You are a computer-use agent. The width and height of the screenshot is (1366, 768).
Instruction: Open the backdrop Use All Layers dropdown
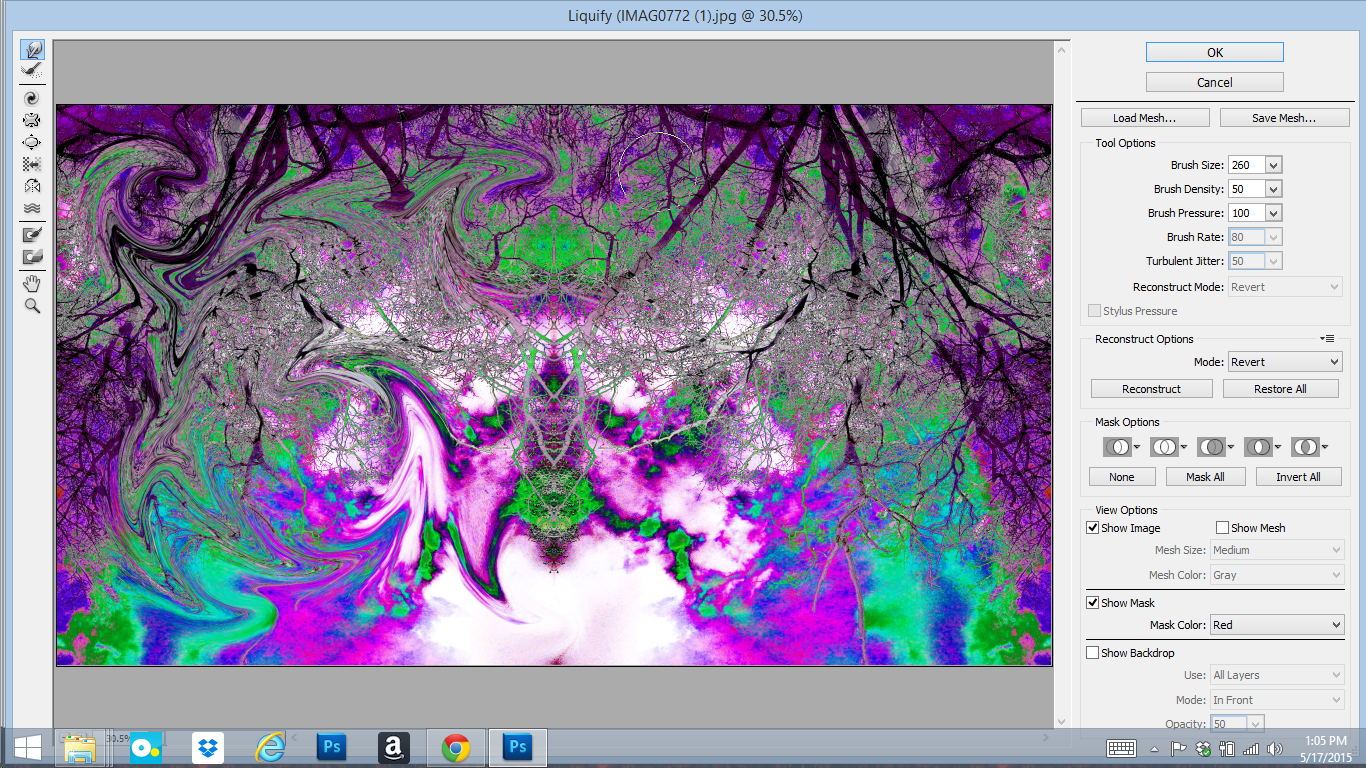click(x=1277, y=675)
